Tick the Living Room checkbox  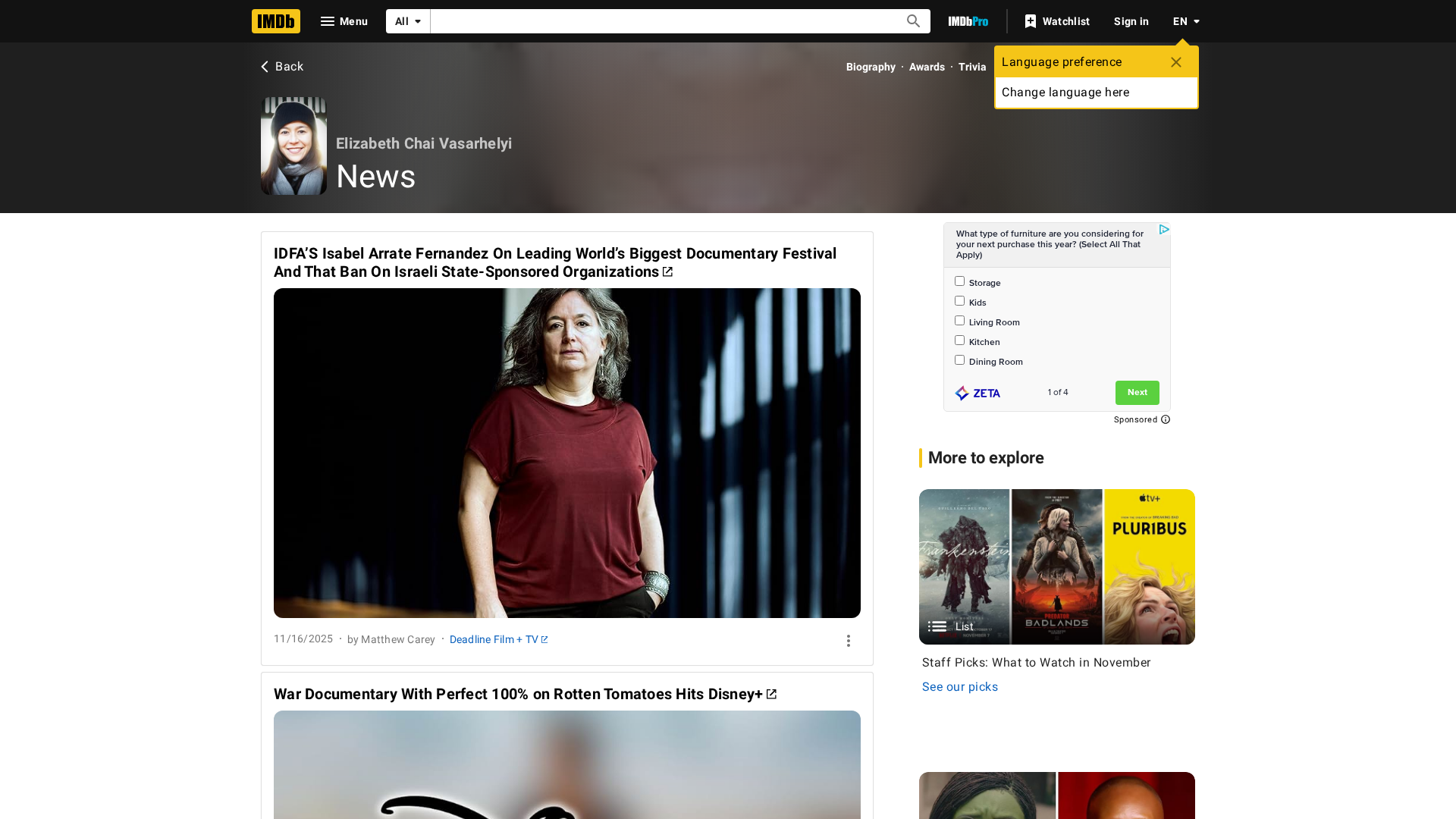tap(959, 321)
